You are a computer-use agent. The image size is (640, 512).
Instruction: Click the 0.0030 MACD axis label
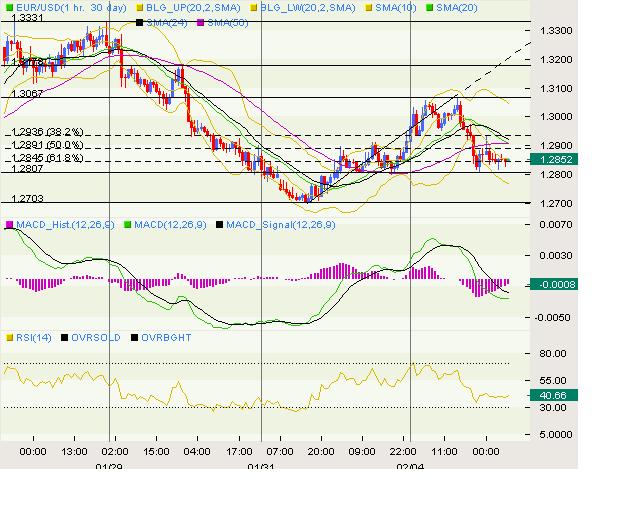(x=556, y=256)
